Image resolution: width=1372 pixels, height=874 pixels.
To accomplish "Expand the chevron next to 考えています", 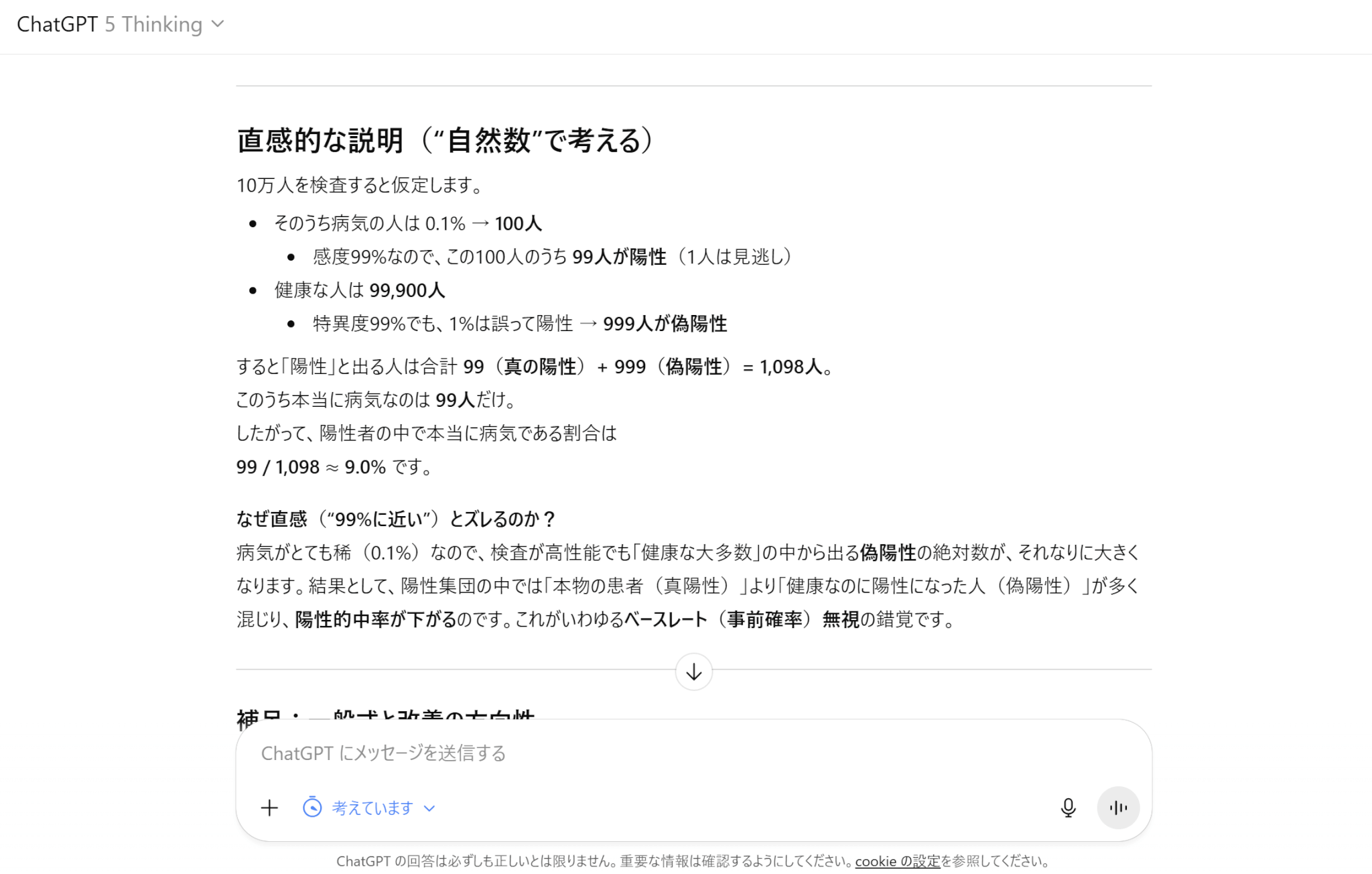I will point(429,808).
